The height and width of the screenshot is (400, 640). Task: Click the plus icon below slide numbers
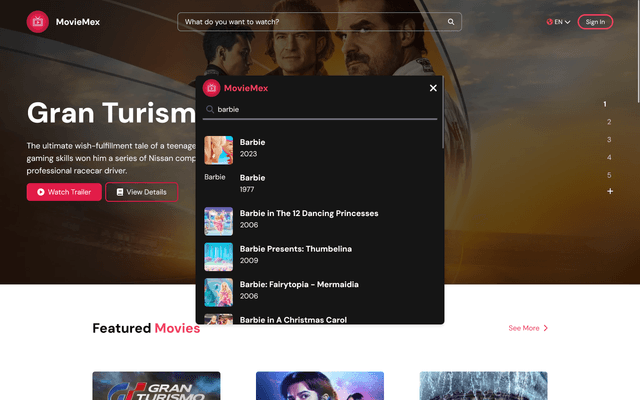point(610,191)
